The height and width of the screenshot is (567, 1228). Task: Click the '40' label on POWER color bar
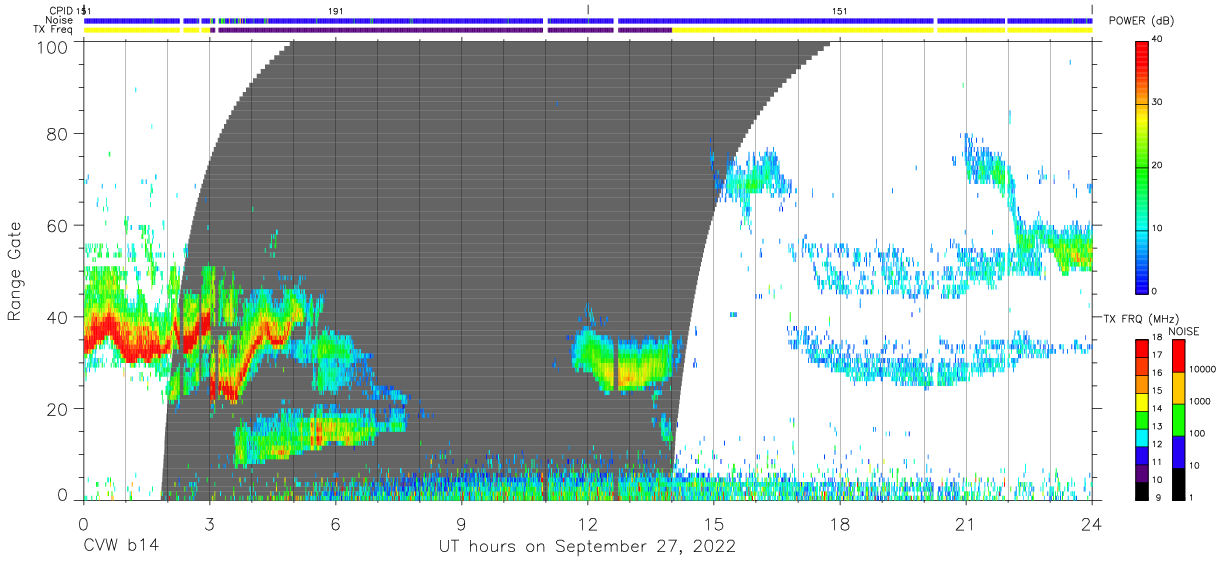coord(1158,40)
